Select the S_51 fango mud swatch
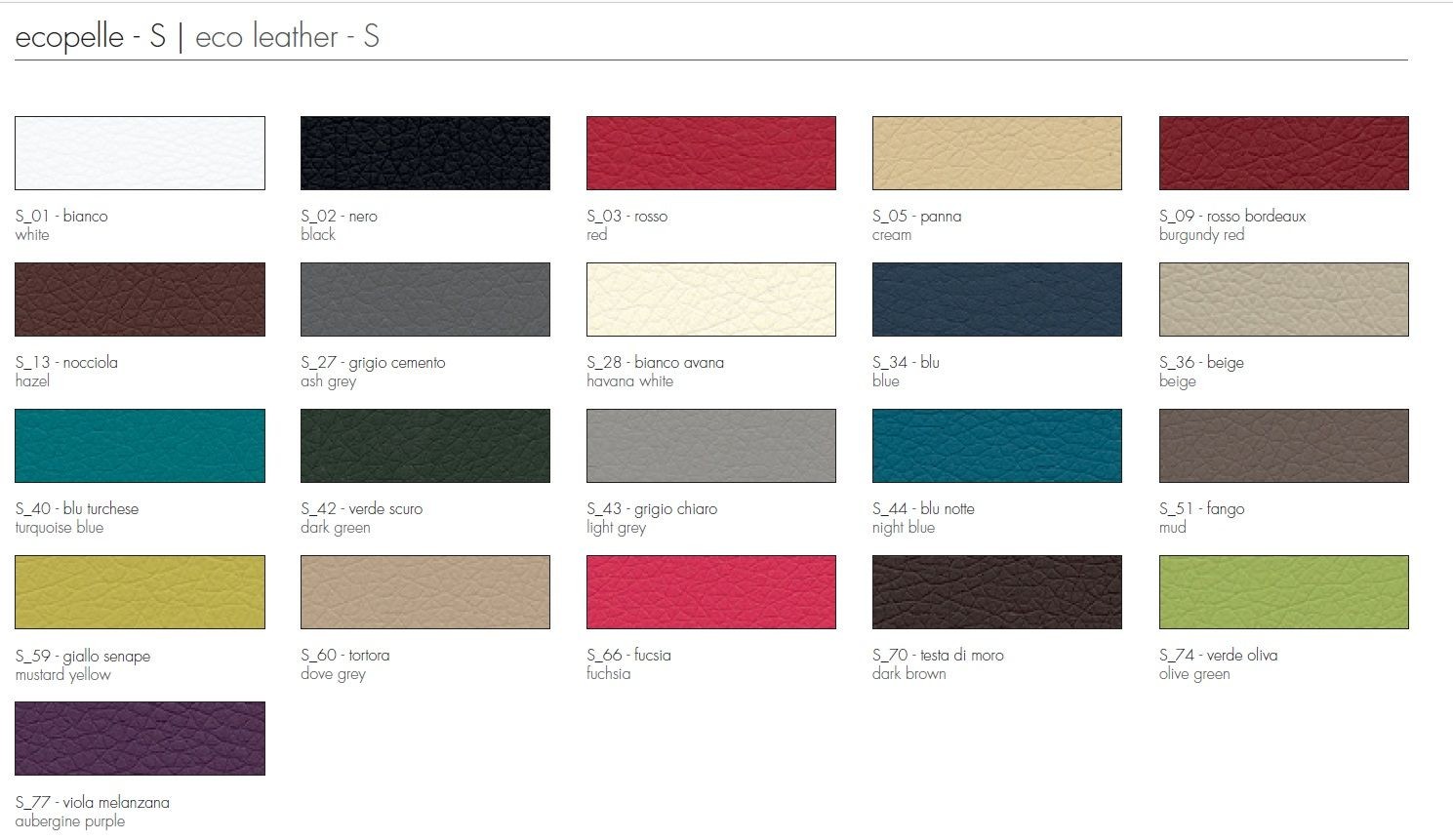 click(x=1284, y=446)
